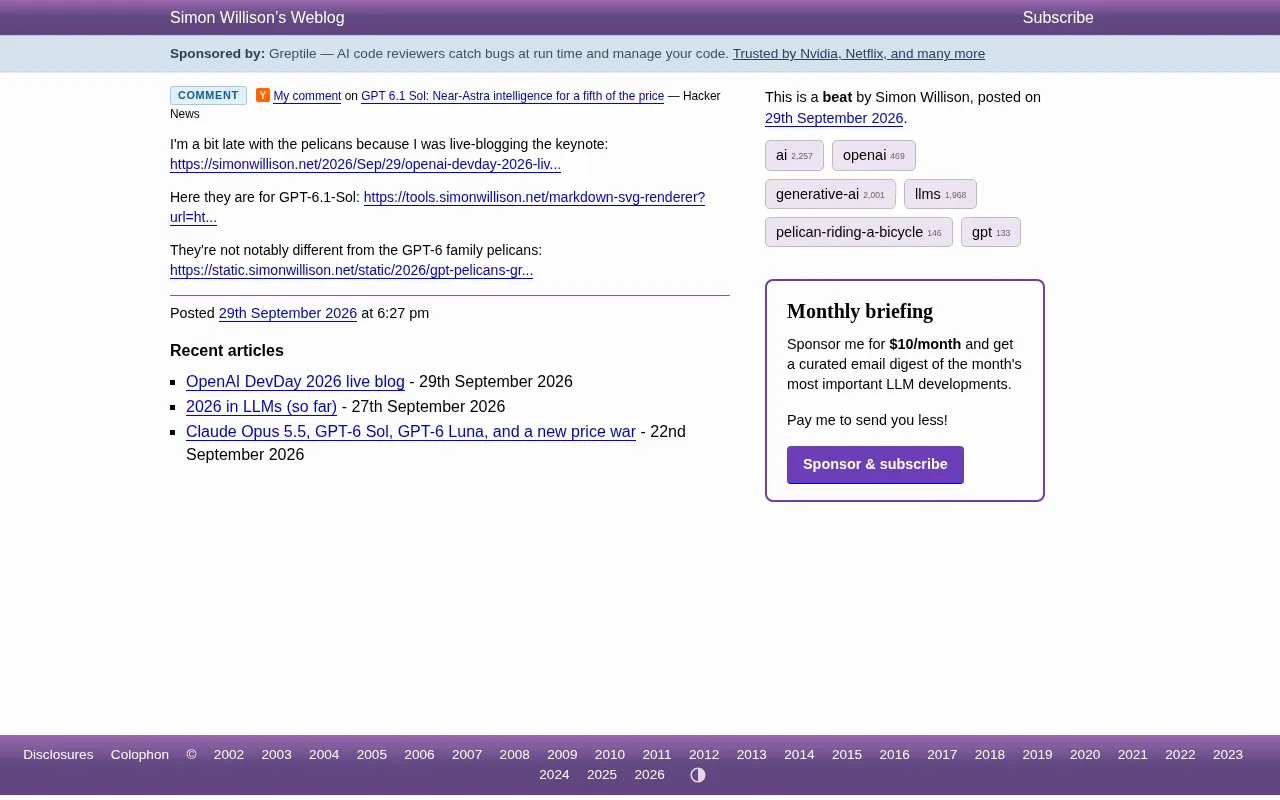This screenshot has height=800, width=1280.
Task: Open the Colophon footer link
Action: 140,755
